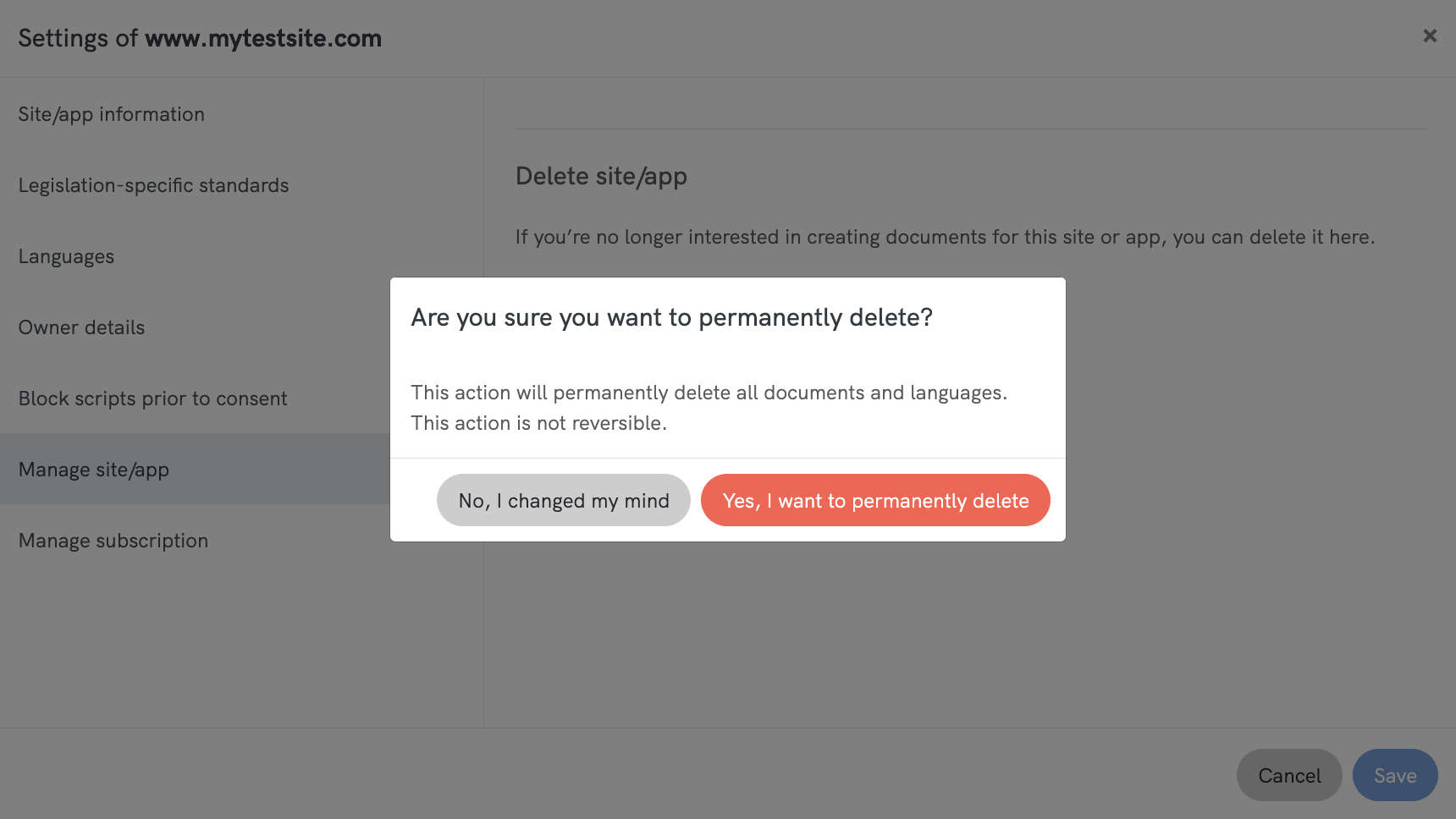Image resolution: width=1456 pixels, height=819 pixels.
Task: Open Manage subscription section
Action: [x=113, y=541]
